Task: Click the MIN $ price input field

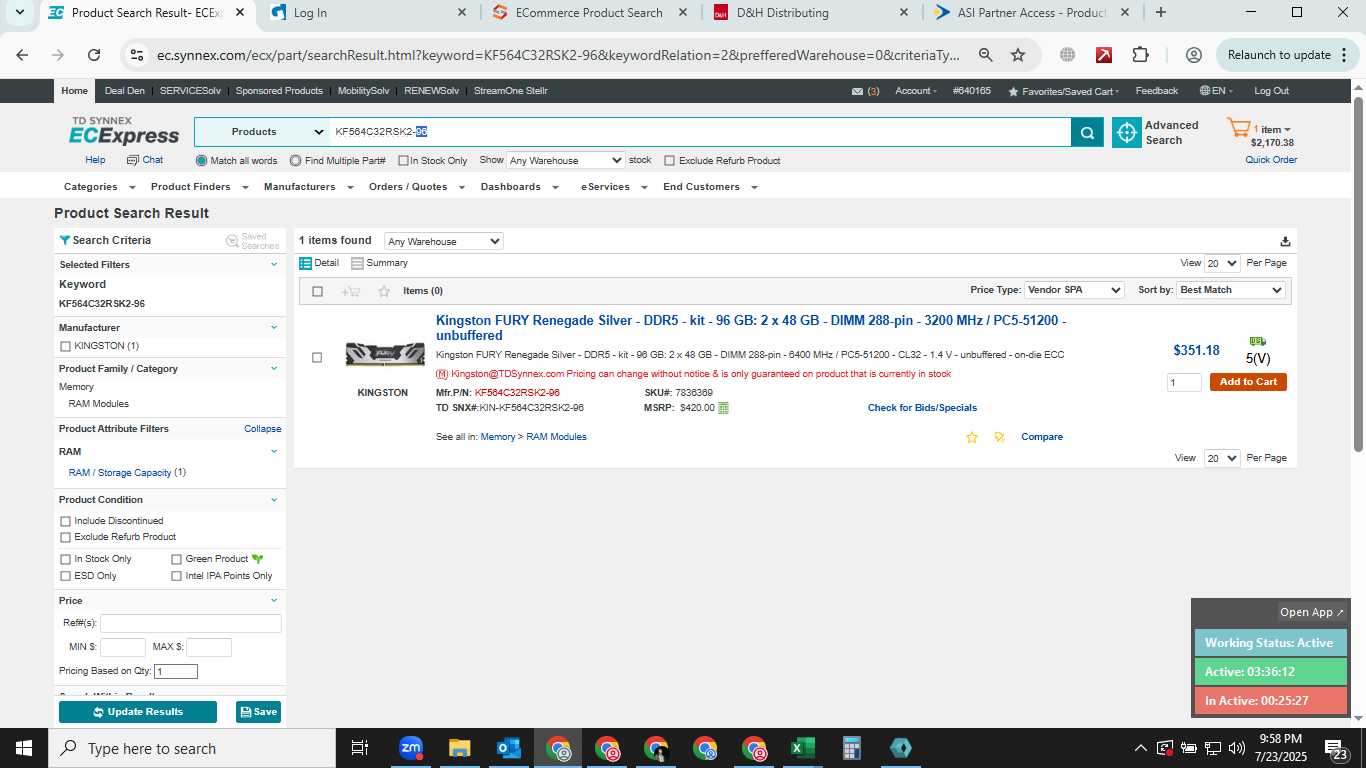Action: tap(123, 647)
